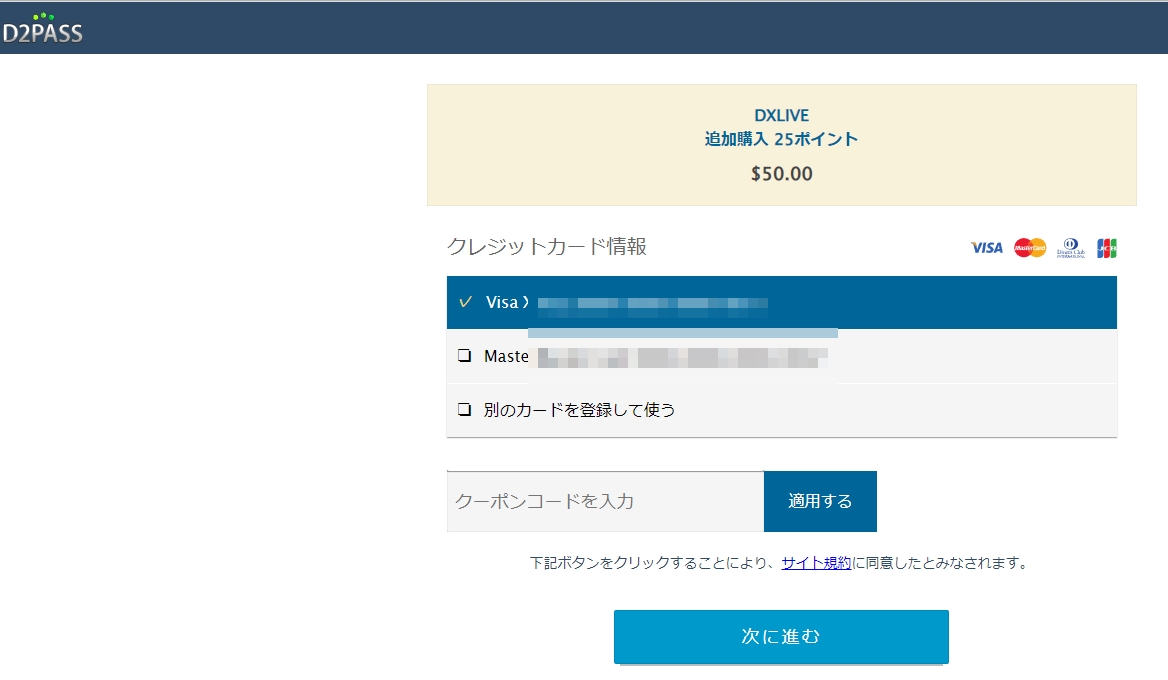Click the $50.00 price text
This screenshot has height=680, width=1168.
point(781,173)
